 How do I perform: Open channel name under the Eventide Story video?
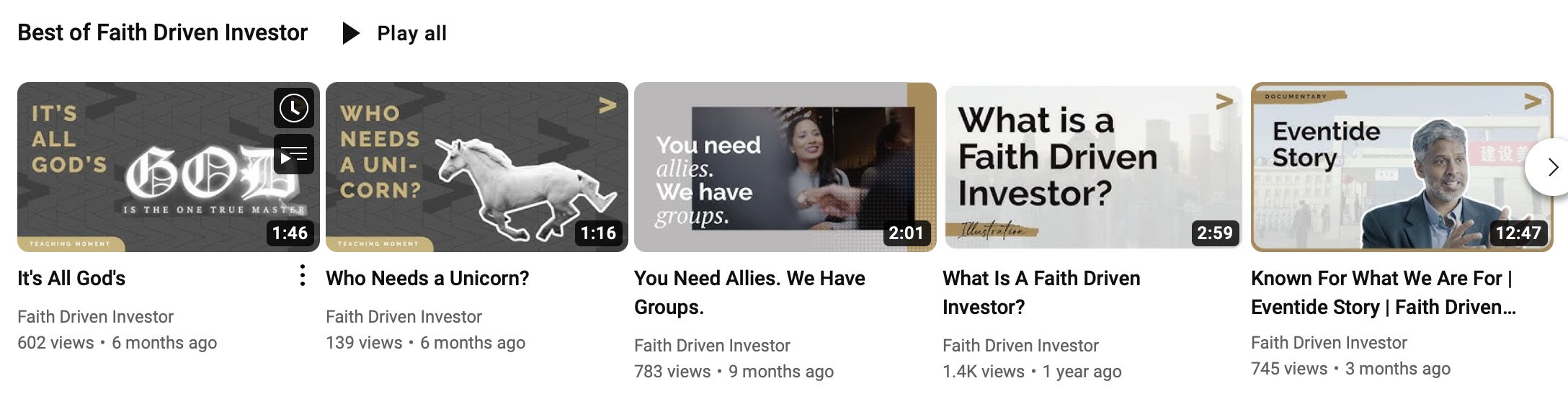(1329, 343)
